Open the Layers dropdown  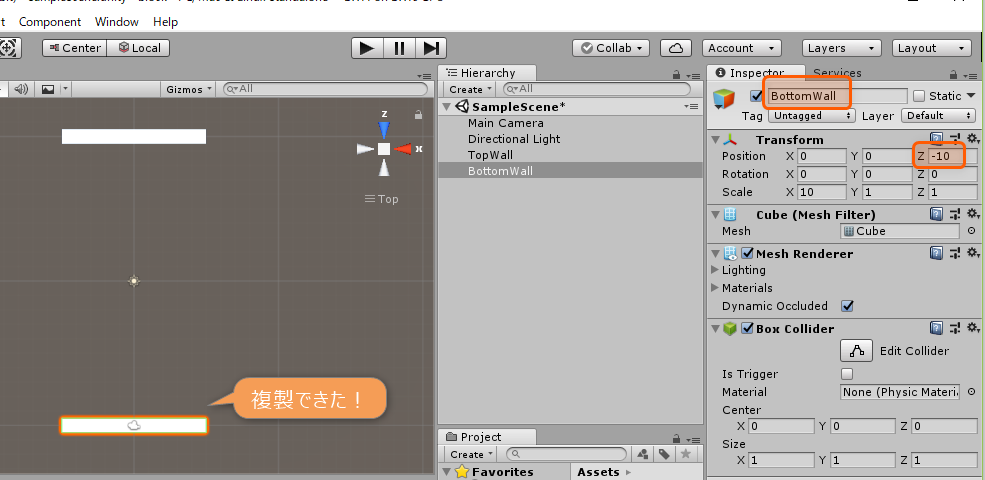coord(842,48)
